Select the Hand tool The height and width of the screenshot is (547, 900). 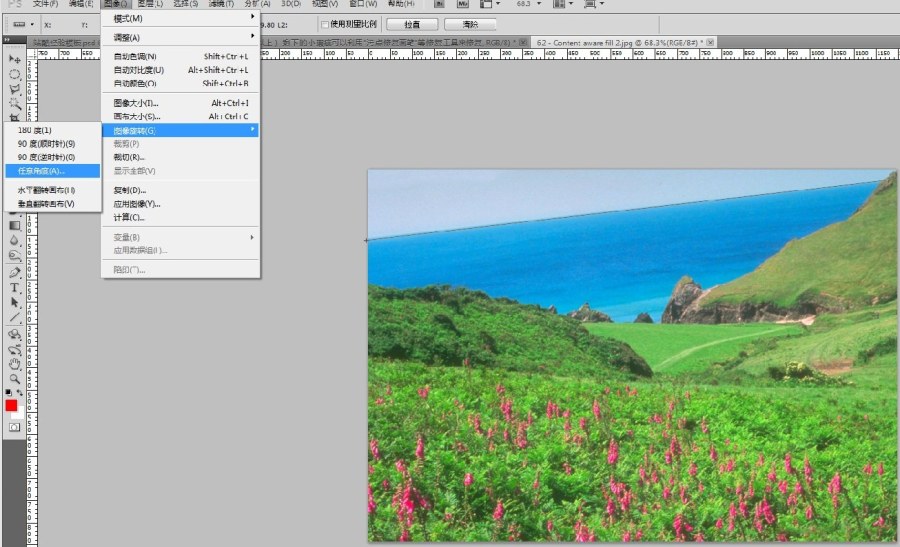(15, 365)
